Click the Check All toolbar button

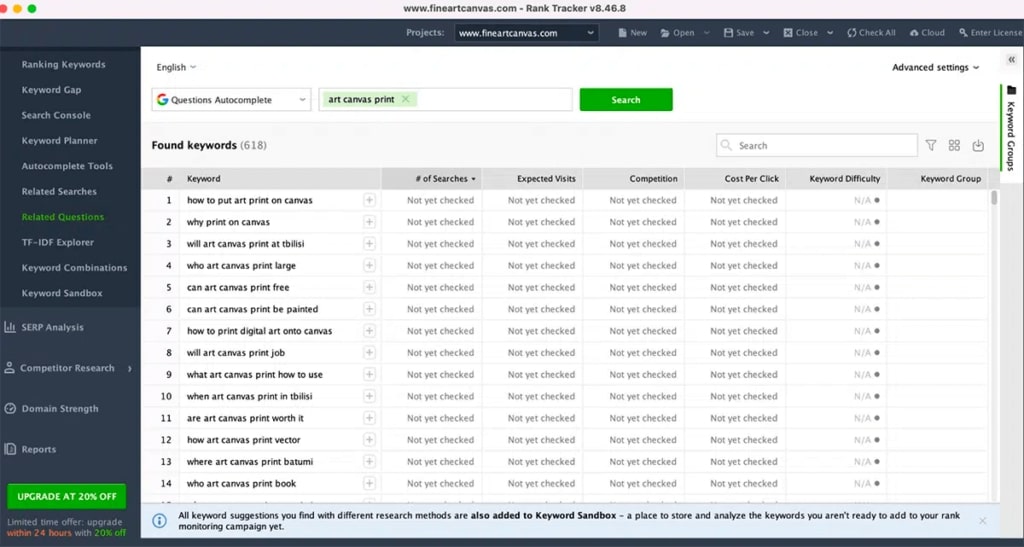click(x=871, y=33)
